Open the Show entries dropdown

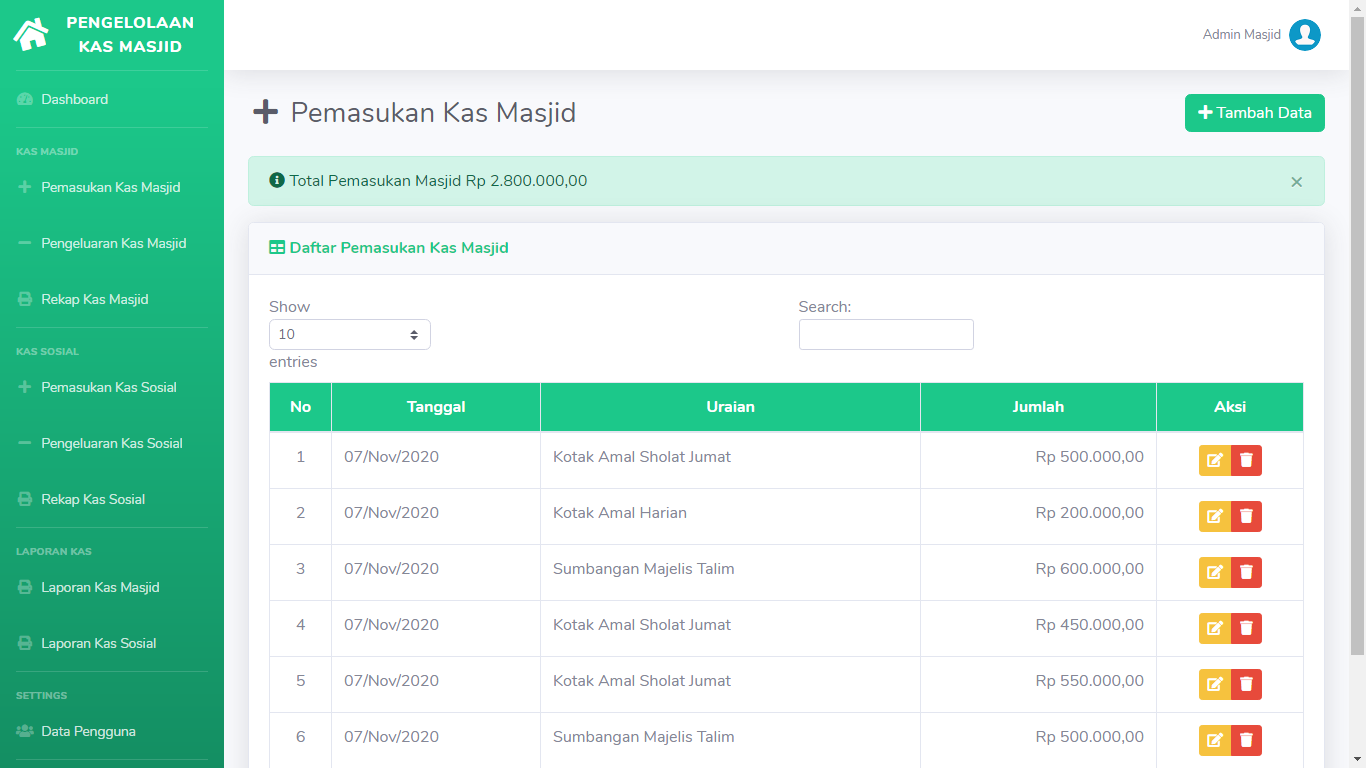350,335
